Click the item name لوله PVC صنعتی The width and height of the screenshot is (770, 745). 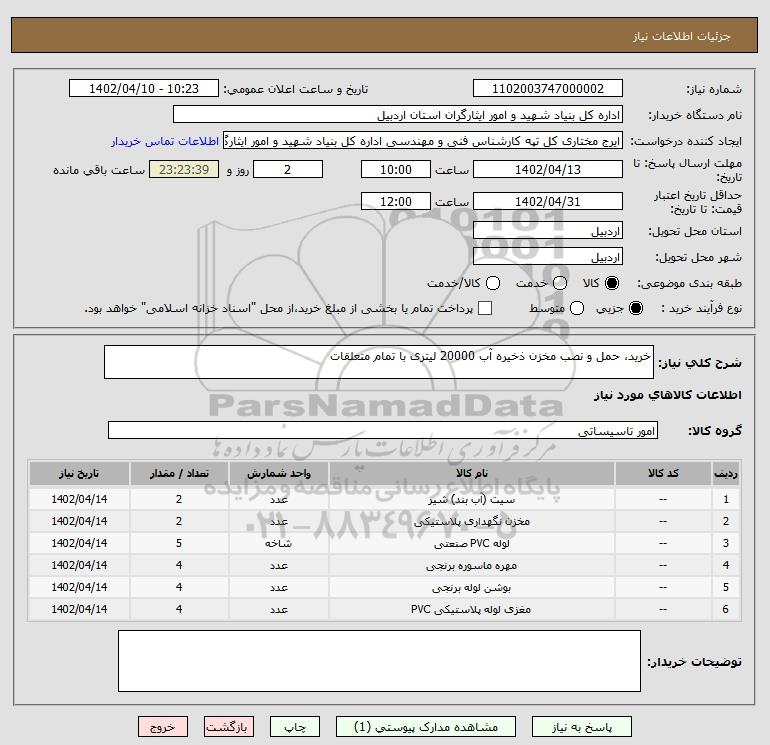coord(471,544)
